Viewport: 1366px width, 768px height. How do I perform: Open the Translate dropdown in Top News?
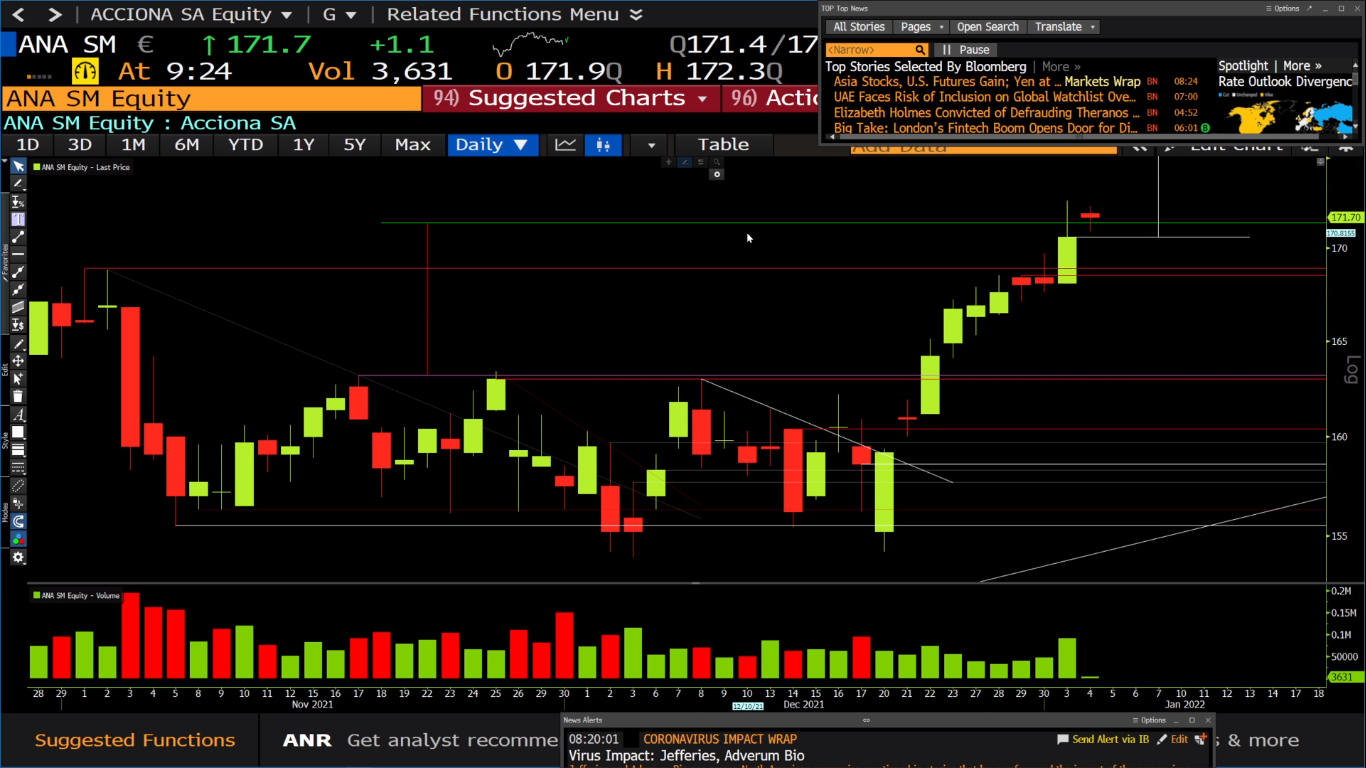[x=1065, y=27]
